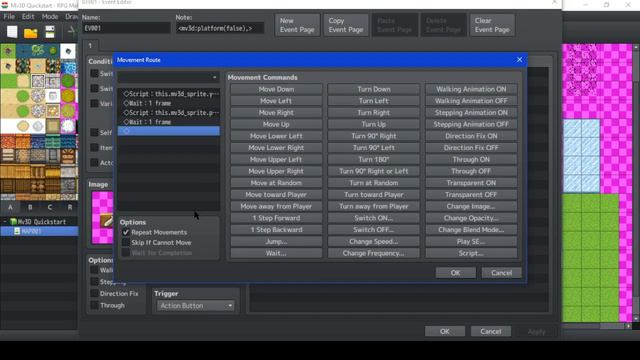
Task: Add Walking Animation OFF command
Action: pos(471,101)
